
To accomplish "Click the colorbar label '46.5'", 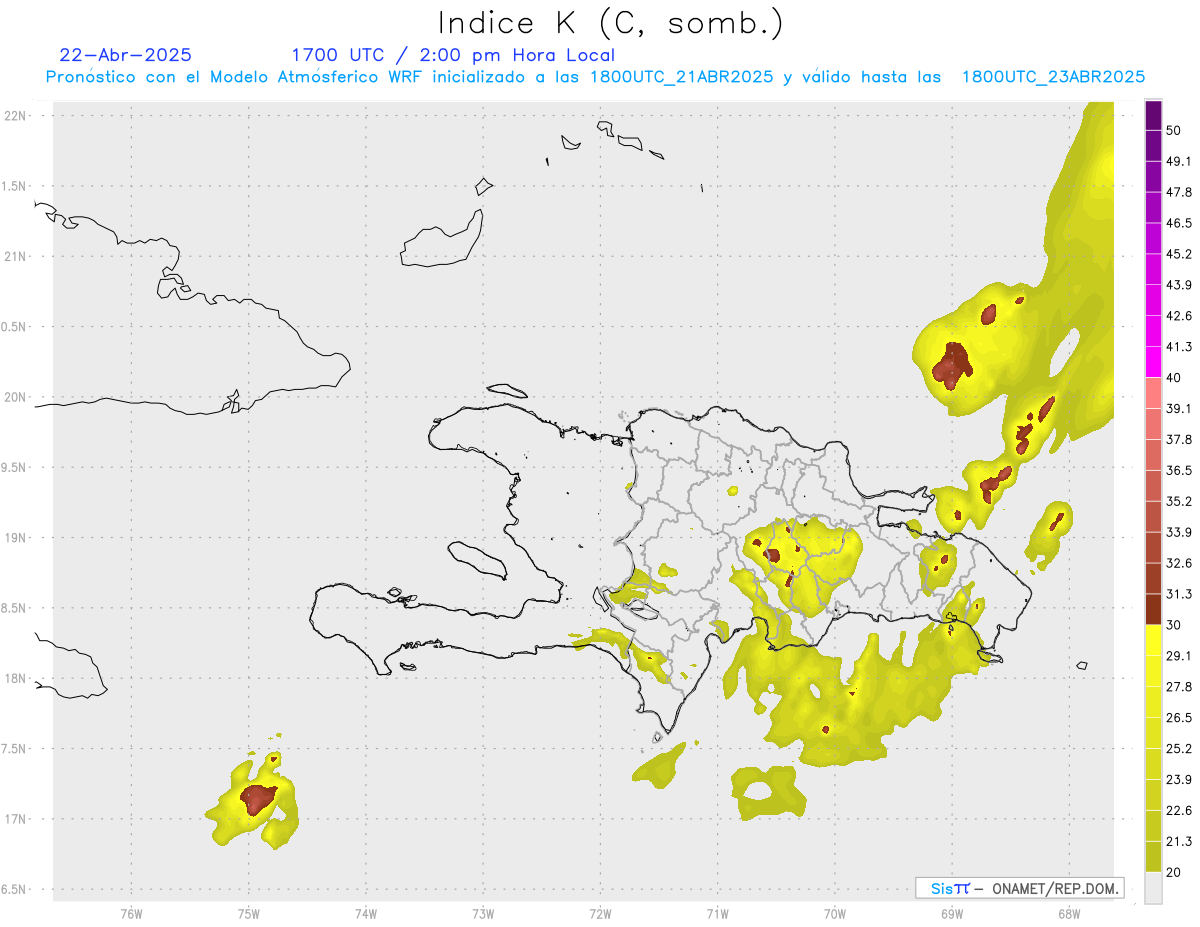I will click(1179, 223).
